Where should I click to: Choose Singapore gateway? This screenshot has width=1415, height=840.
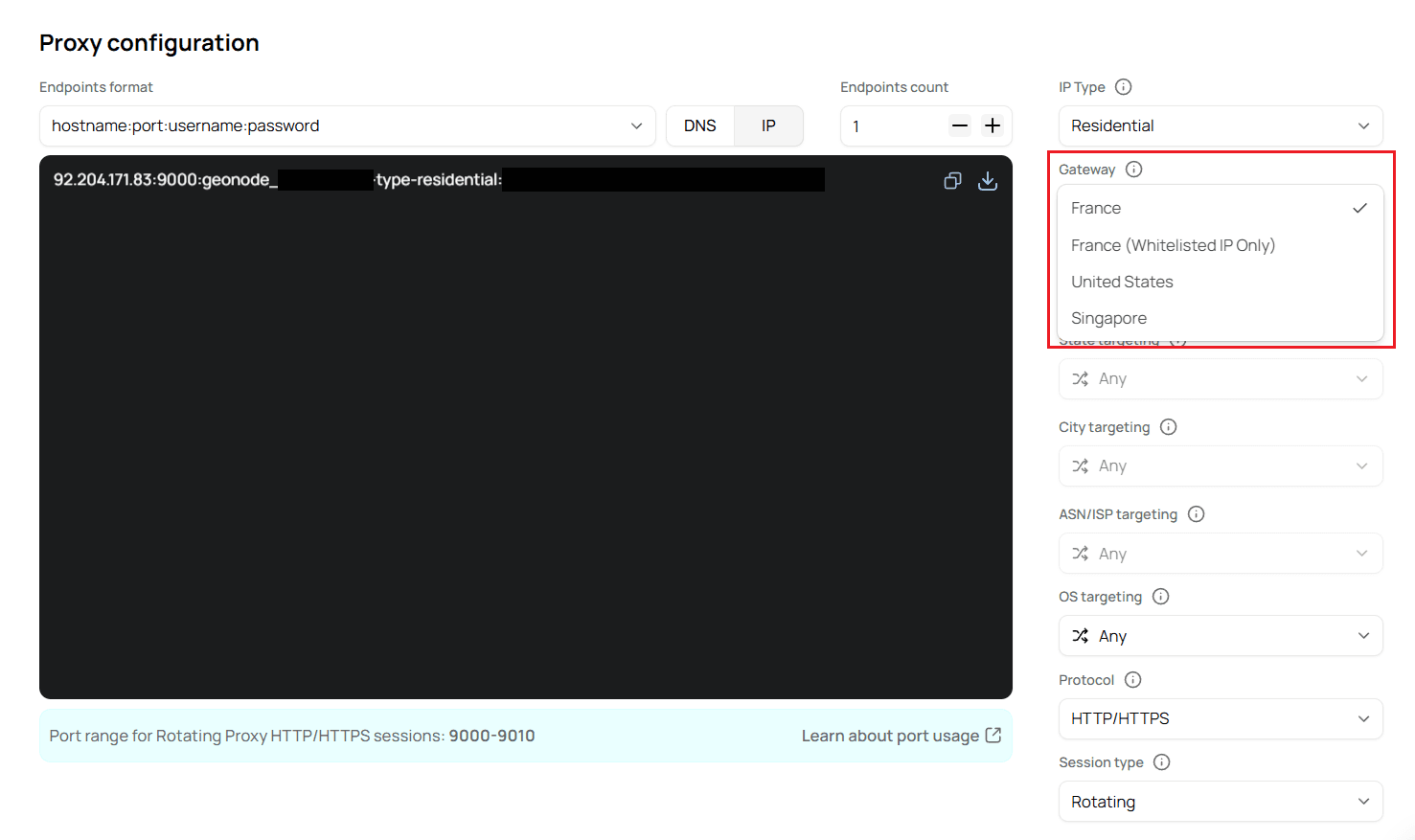point(1221,318)
